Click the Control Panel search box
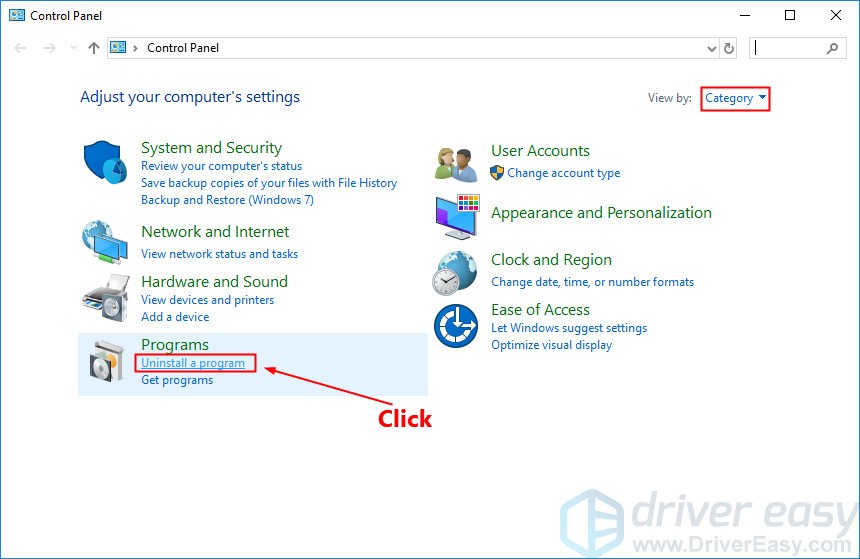Screen dimensions: 860x559 (x=788, y=48)
